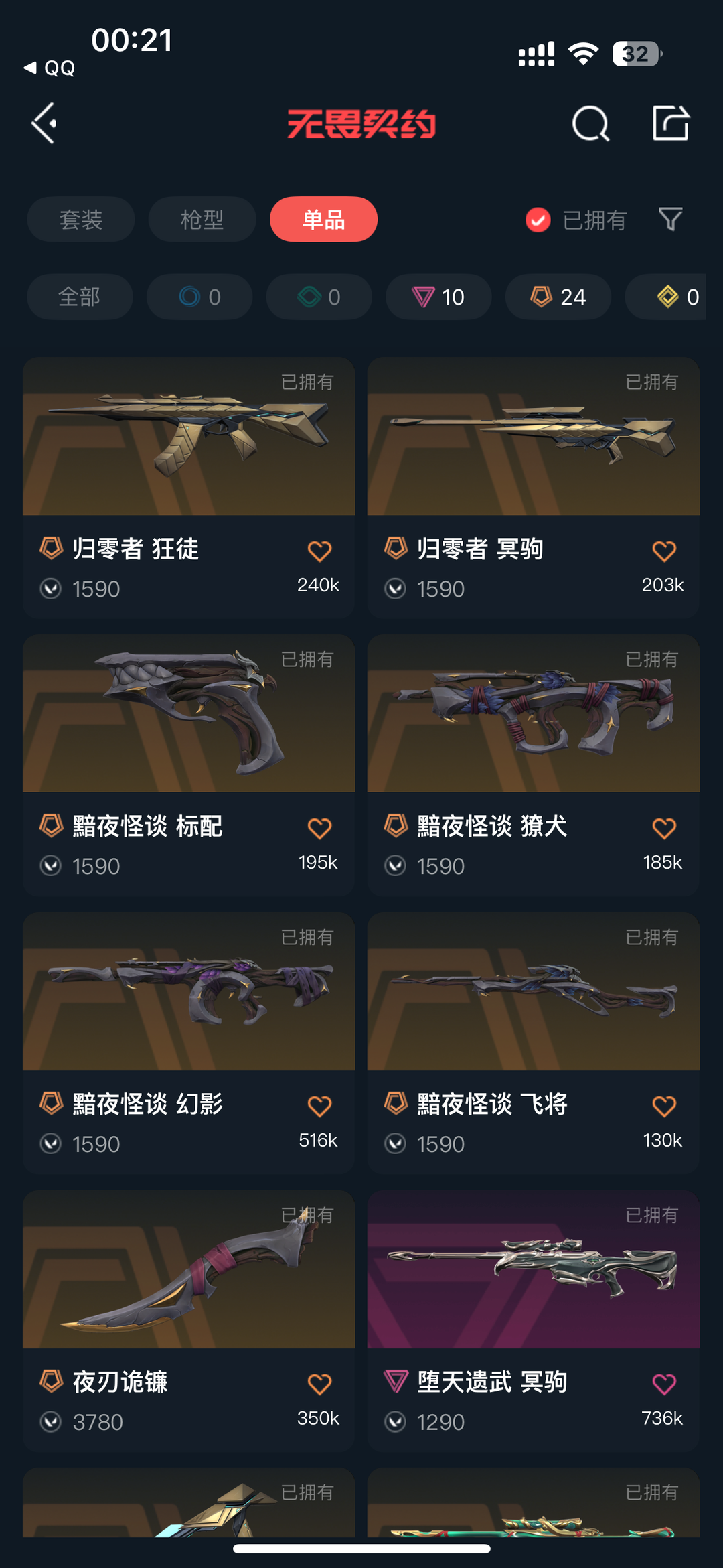Toggle the 已拥有 owned checkbox
The height and width of the screenshot is (1568, 723).
click(538, 220)
